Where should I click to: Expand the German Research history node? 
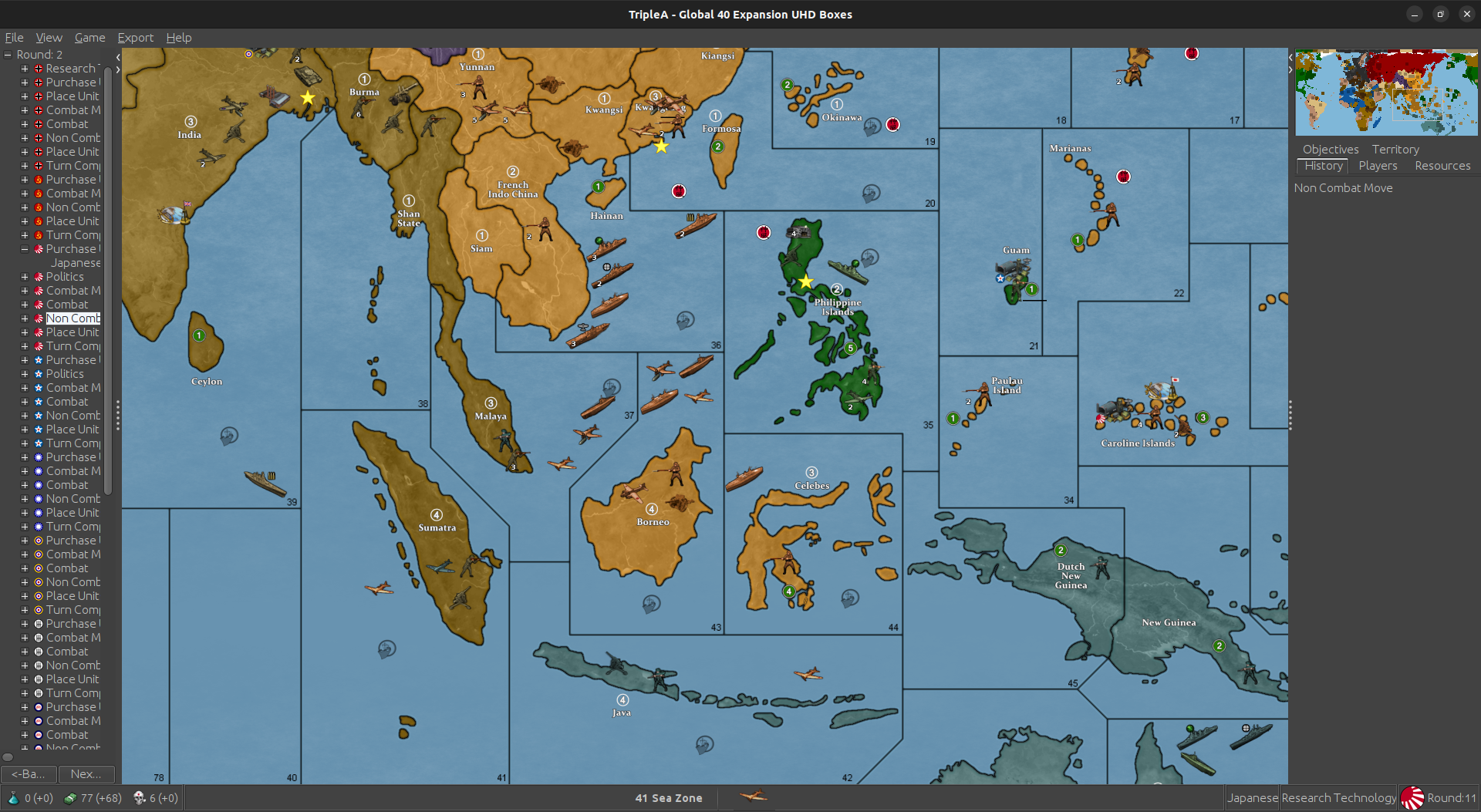[24, 69]
